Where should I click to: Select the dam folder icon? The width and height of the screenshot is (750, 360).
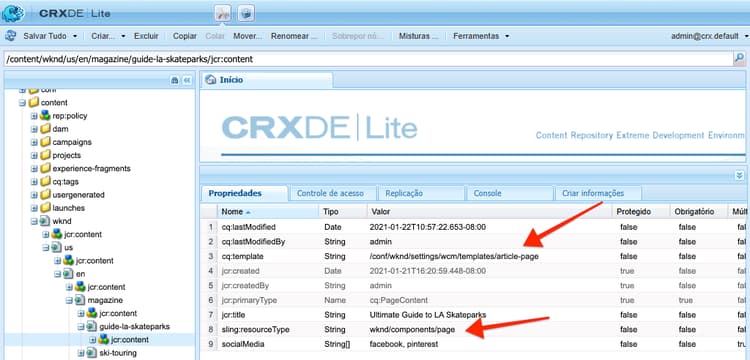[45, 129]
